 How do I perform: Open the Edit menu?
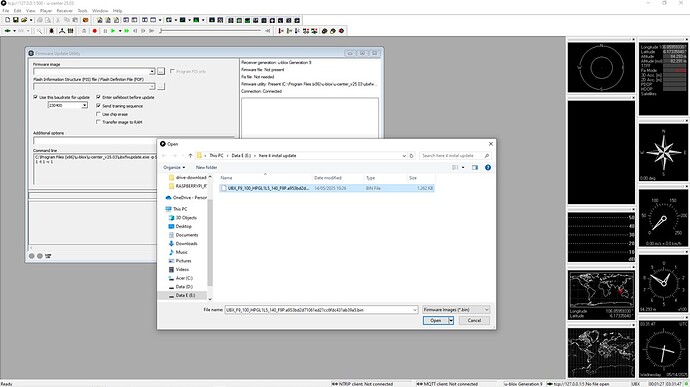pyautogui.click(x=17, y=11)
